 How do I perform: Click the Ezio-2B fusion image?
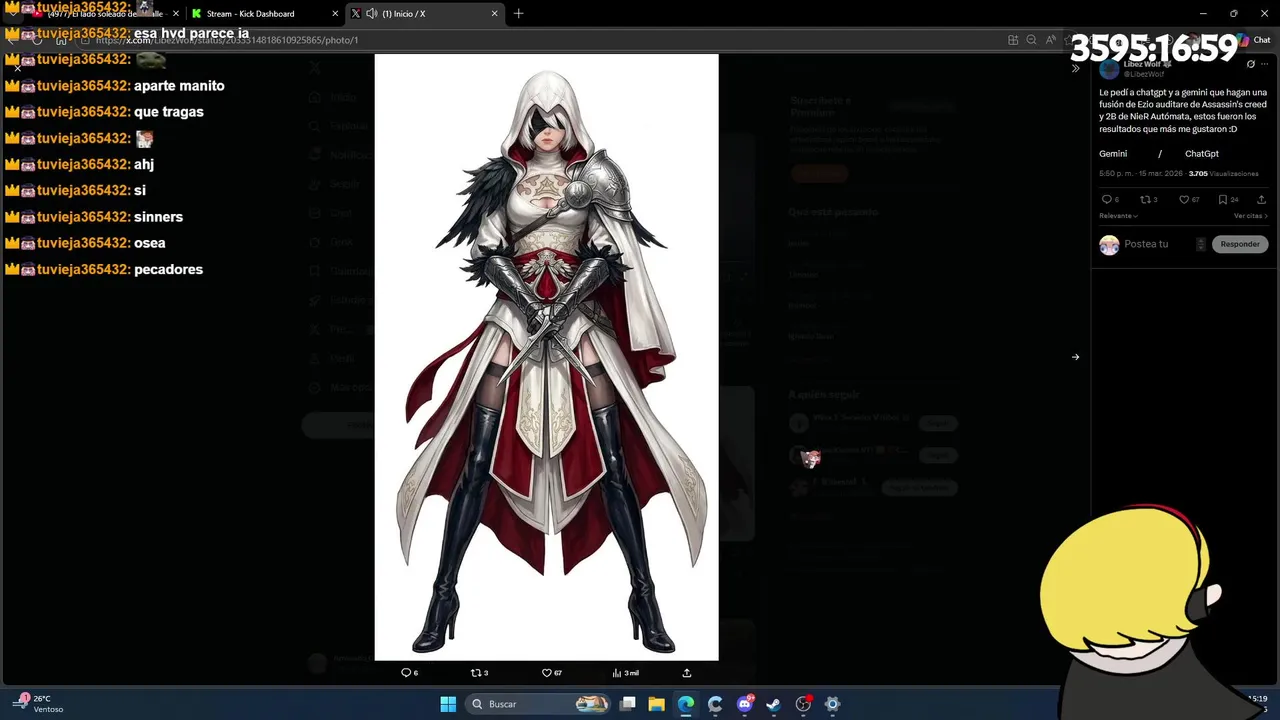pyautogui.click(x=546, y=357)
